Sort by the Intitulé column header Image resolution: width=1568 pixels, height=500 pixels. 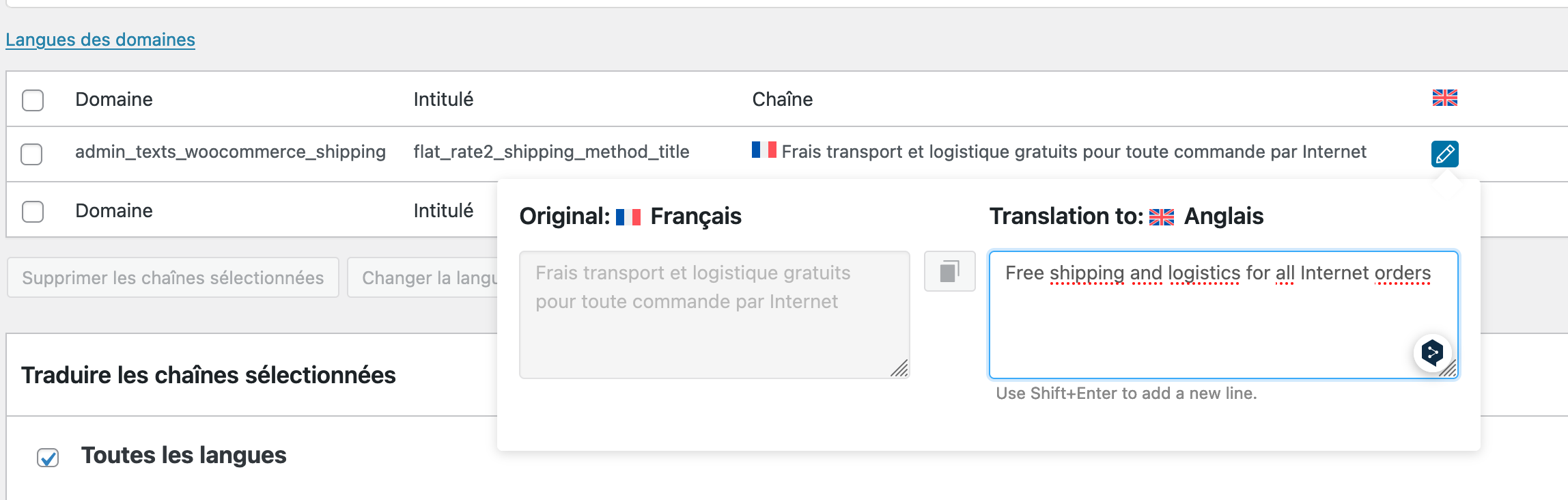(x=443, y=100)
